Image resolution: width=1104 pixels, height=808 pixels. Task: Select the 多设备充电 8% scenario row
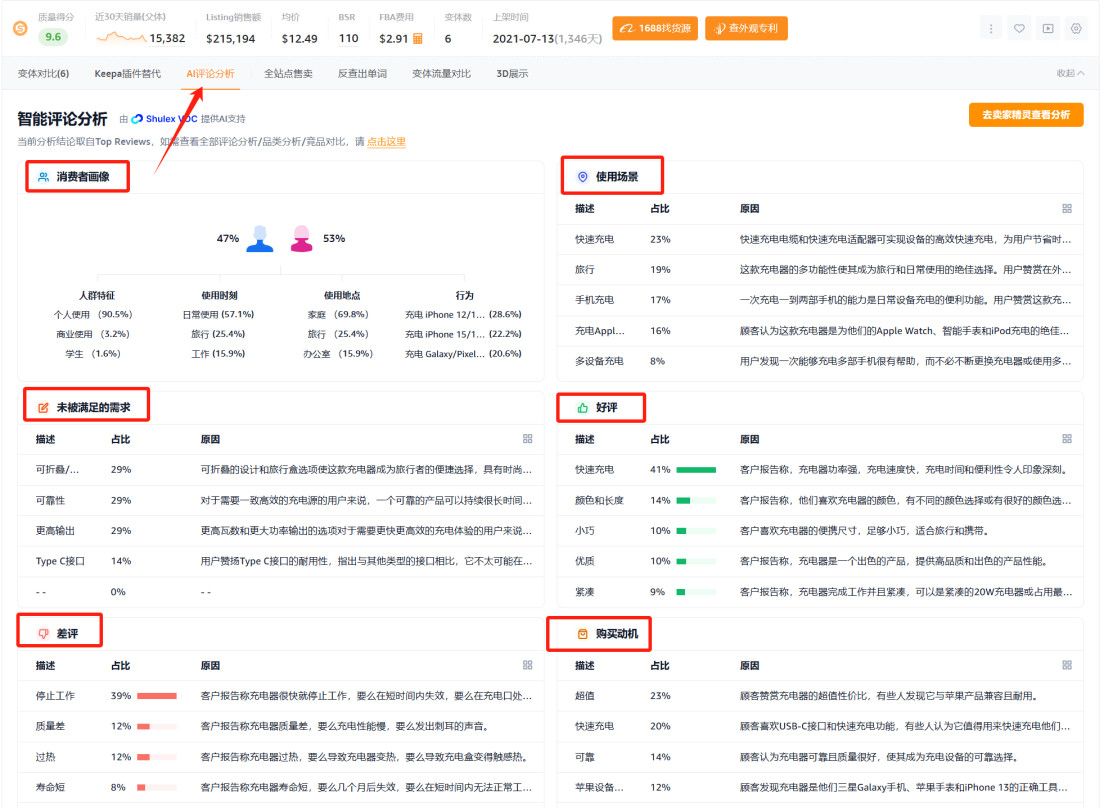coord(820,361)
